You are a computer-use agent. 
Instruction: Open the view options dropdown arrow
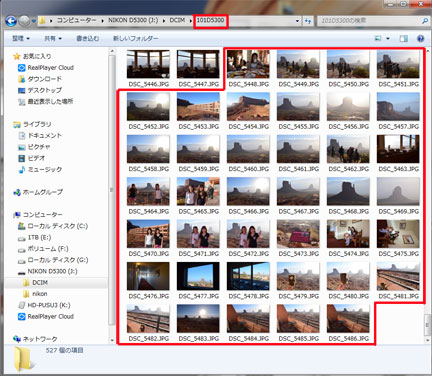tap(388, 39)
